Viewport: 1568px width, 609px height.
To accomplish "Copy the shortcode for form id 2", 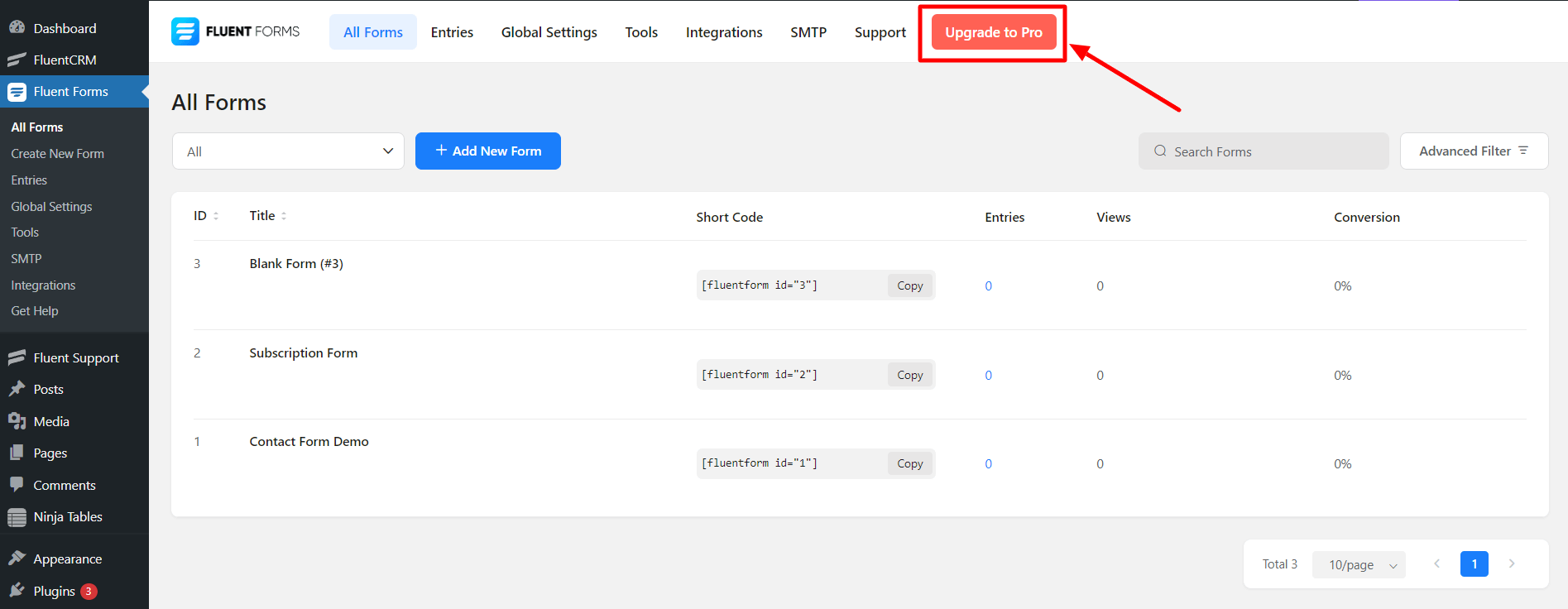I will click(x=910, y=375).
